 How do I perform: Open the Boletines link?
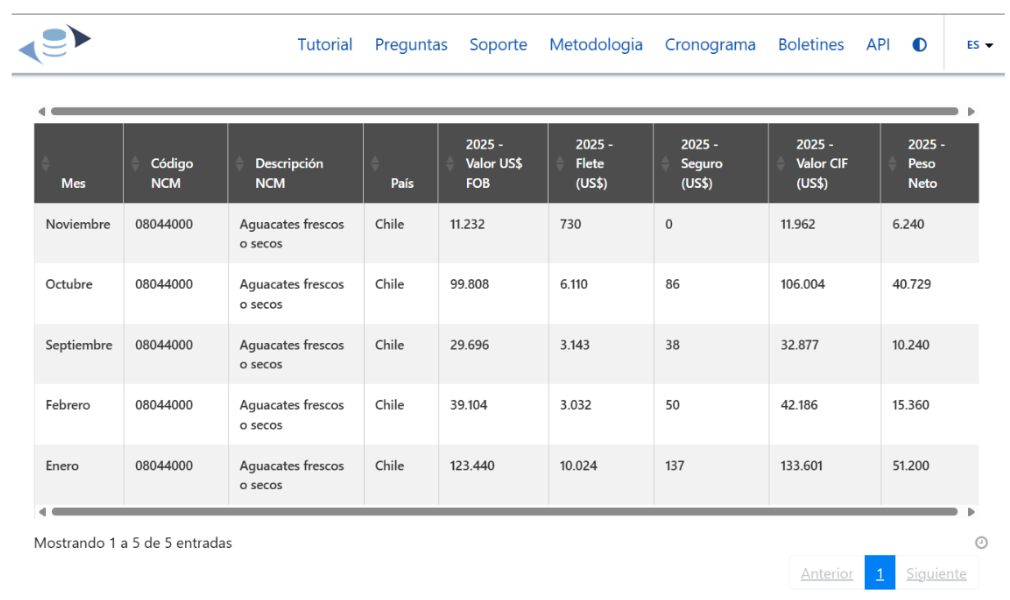[x=810, y=45]
